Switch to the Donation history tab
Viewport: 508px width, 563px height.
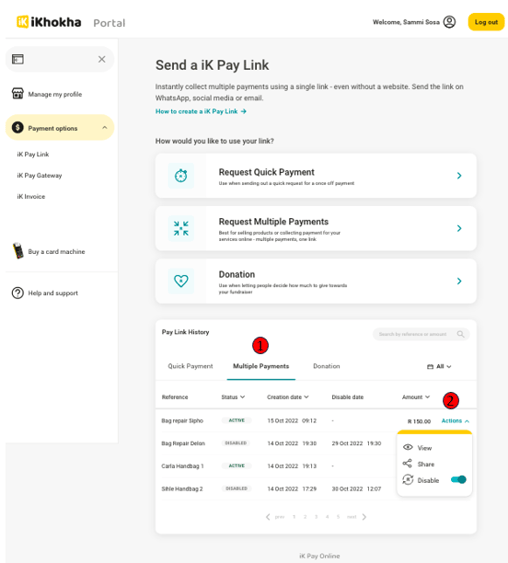coord(326,366)
